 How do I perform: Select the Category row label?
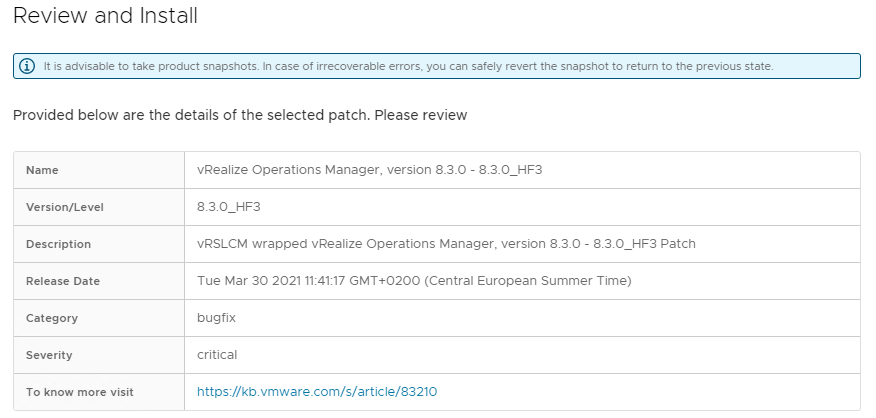[51, 318]
